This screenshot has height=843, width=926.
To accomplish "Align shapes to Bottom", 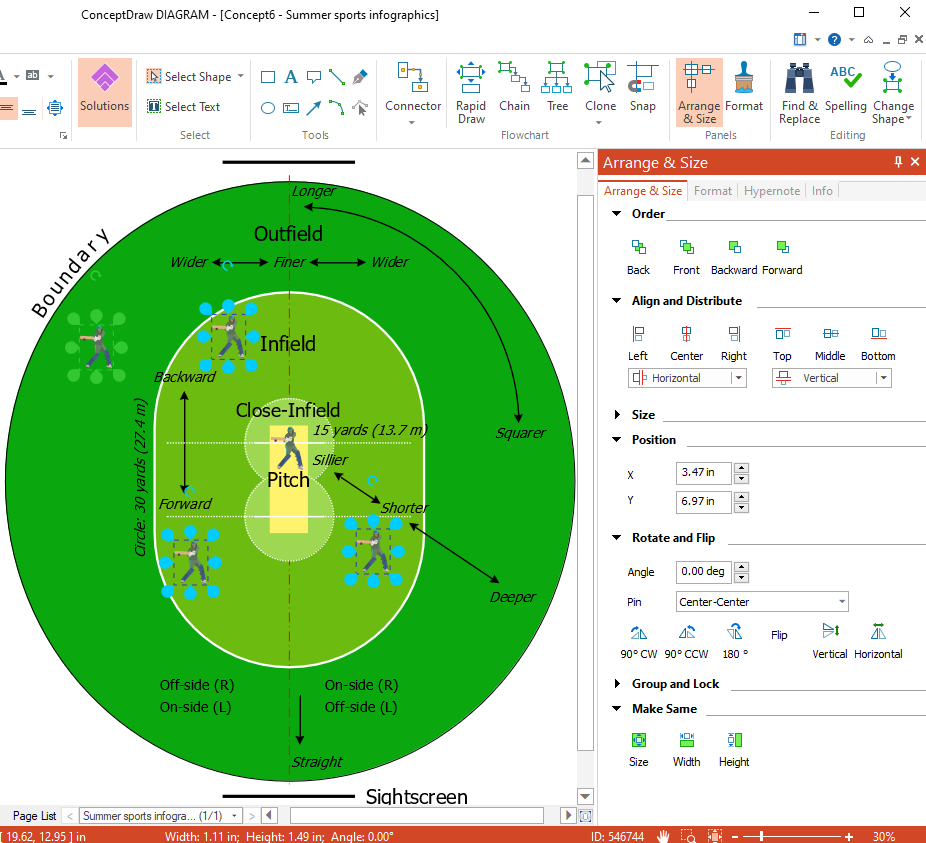I will pos(878,343).
